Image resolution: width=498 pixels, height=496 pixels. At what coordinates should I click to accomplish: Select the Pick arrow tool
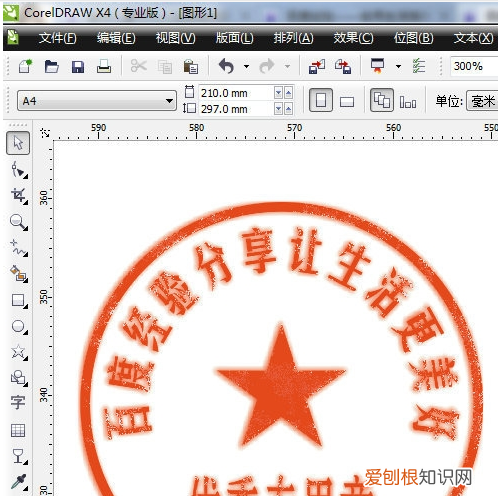pyautogui.click(x=18, y=143)
